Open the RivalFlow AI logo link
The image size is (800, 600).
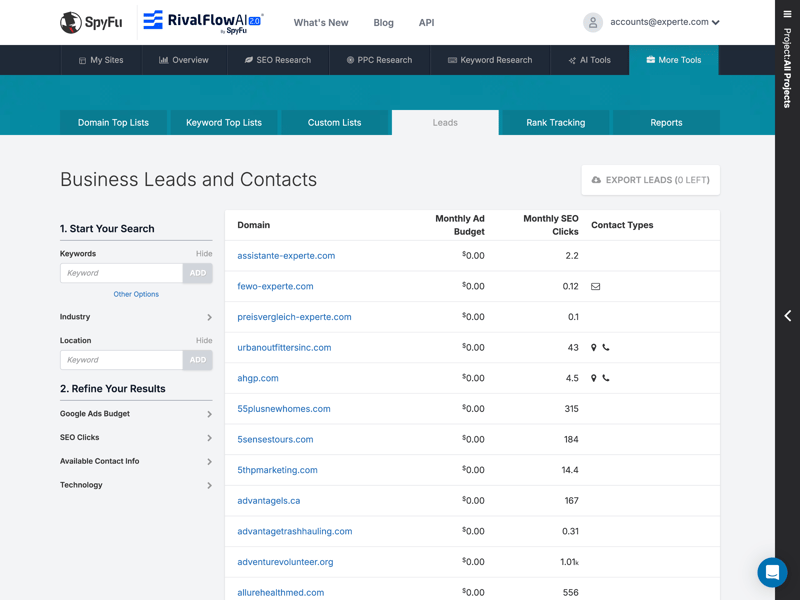pos(202,22)
